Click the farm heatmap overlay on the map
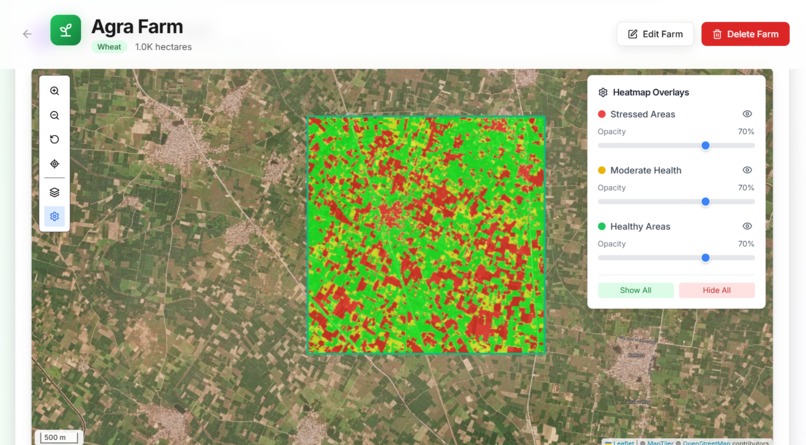This screenshot has width=806, height=445. point(426,235)
